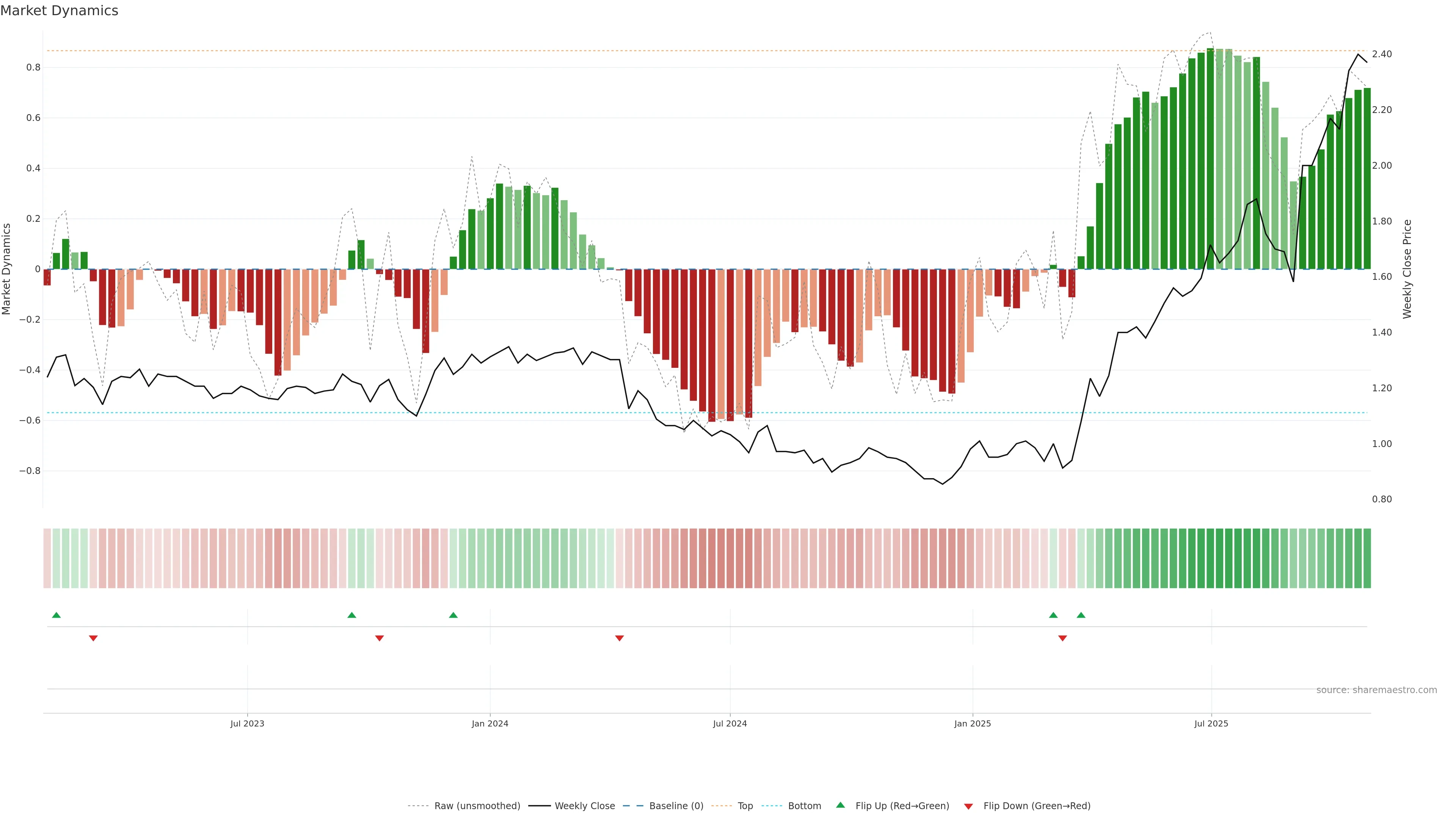Click the Flip Down marker between Jan and Jul 2024
The height and width of the screenshot is (819, 1456).
[620, 638]
